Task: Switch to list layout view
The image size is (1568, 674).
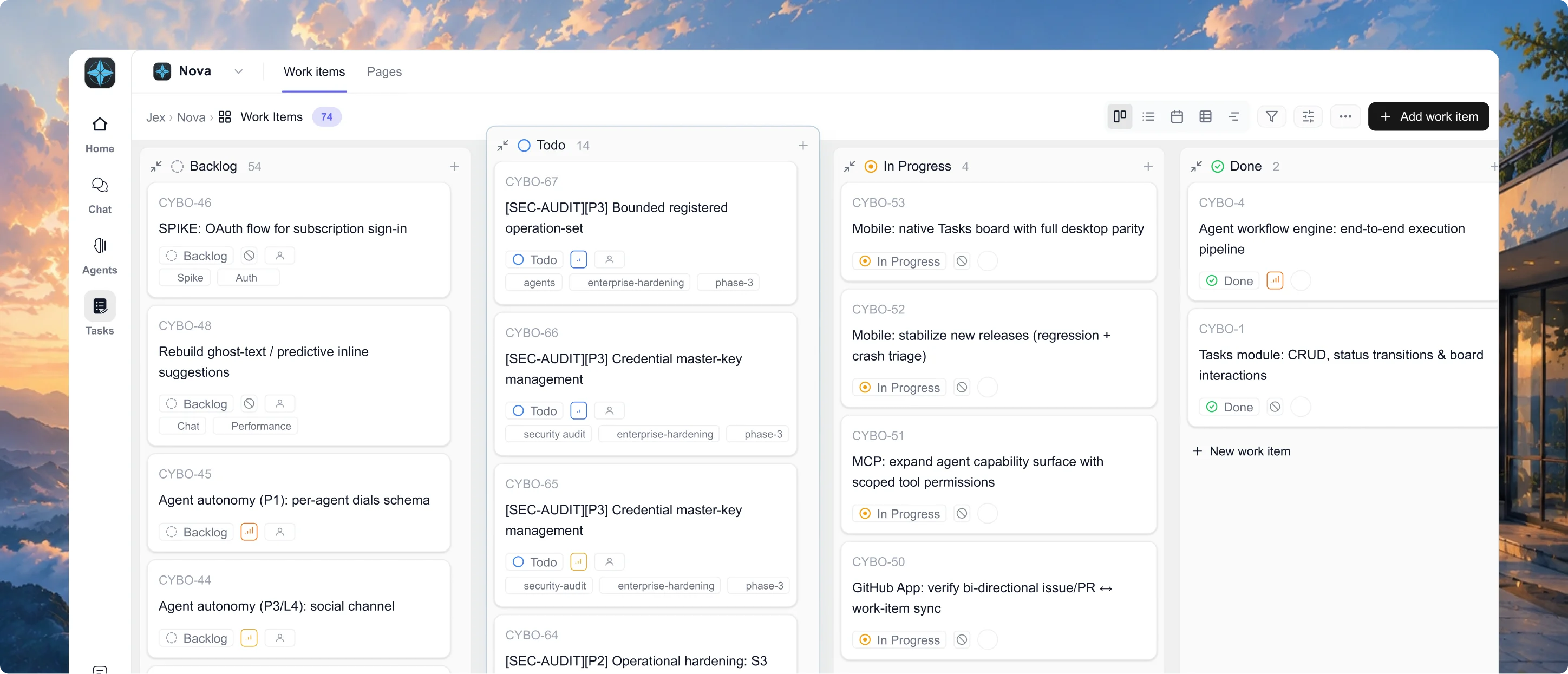Action: coord(1148,116)
